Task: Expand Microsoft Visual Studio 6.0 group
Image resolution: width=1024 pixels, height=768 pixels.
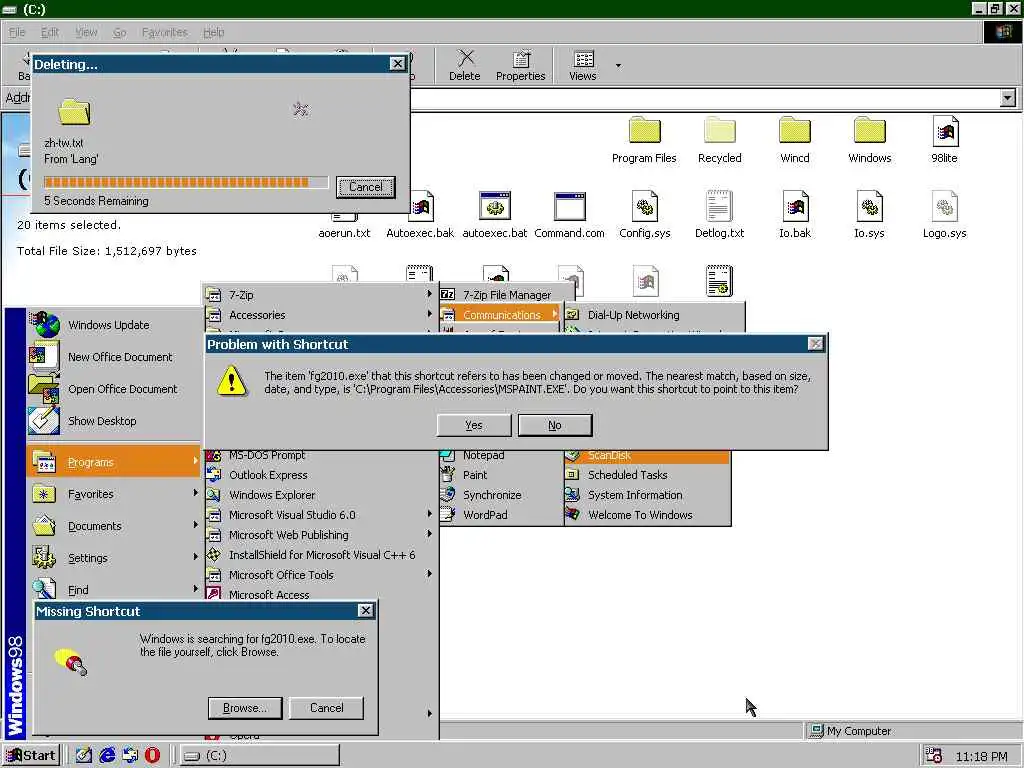Action: tap(320, 515)
